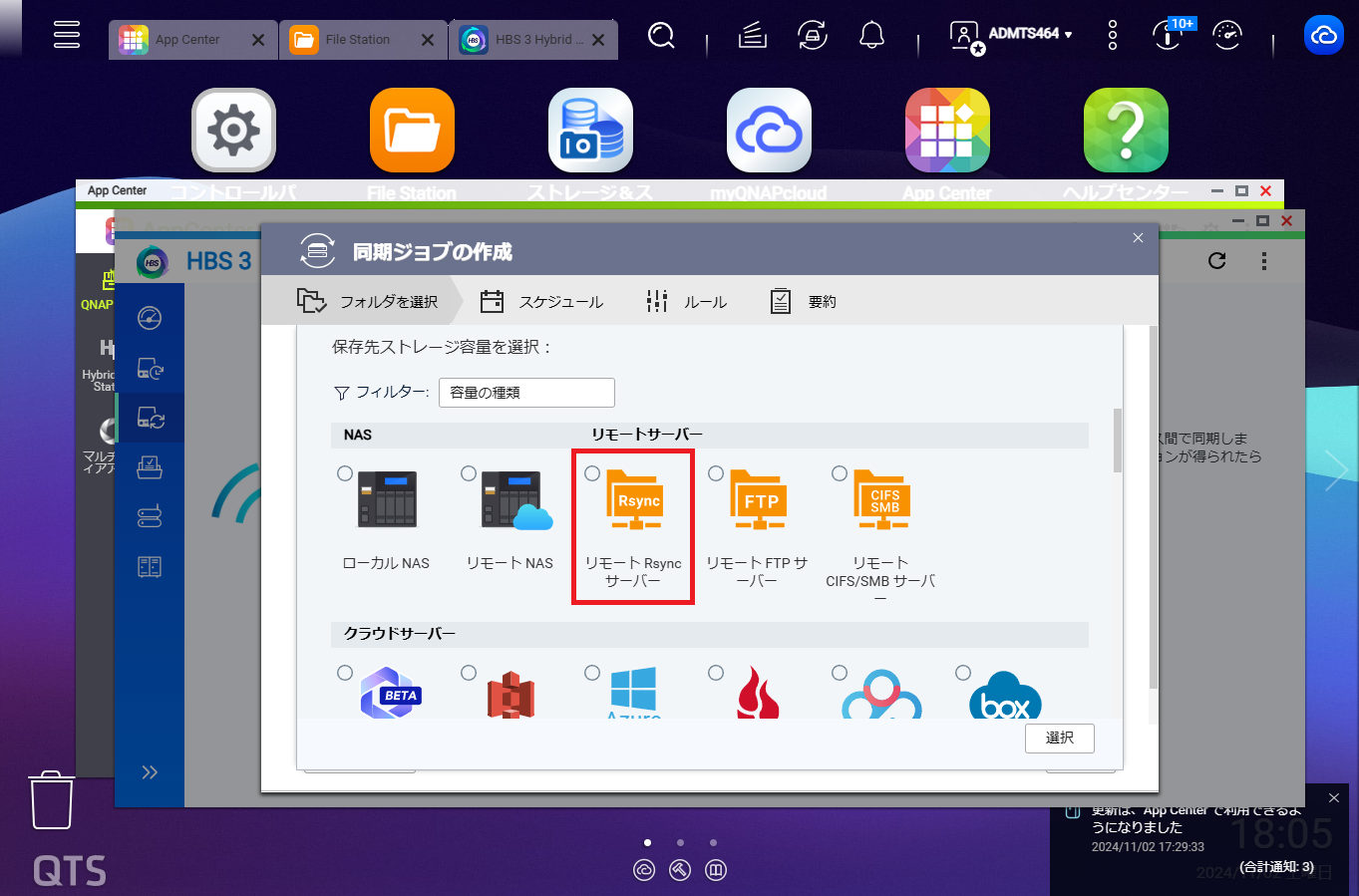This screenshot has width=1359, height=896.
Task: Click the 合計通知: 3 notification count
Action: pyautogui.click(x=1276, y=867)
